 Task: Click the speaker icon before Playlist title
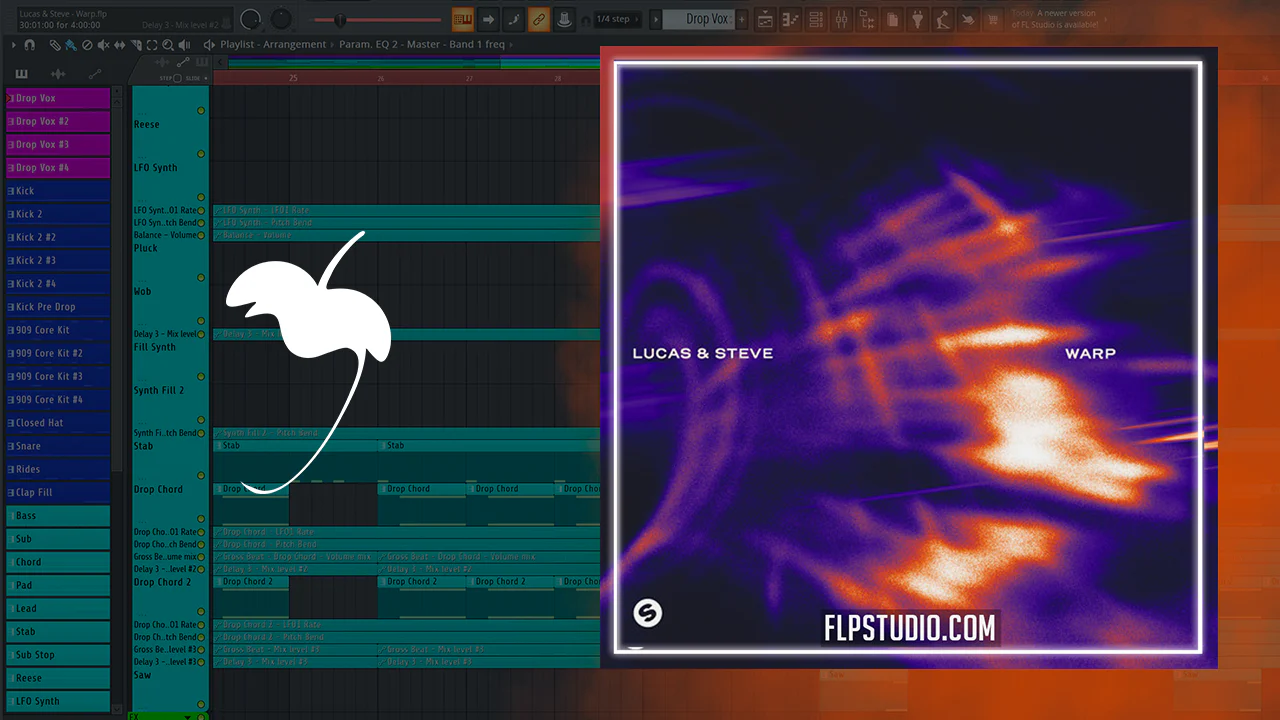coord(209,45)
